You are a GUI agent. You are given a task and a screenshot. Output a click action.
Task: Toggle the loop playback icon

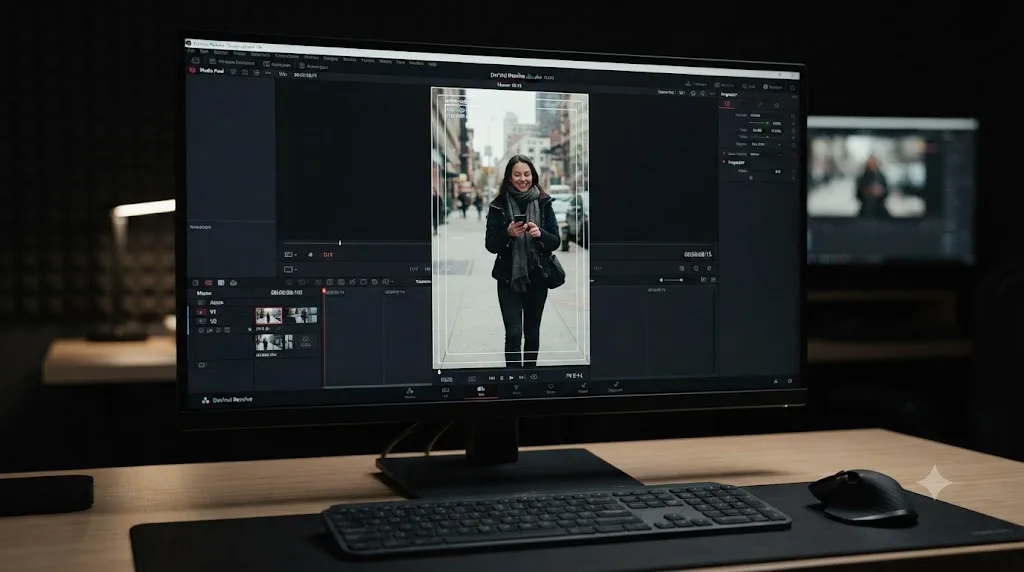coord(534,377)
